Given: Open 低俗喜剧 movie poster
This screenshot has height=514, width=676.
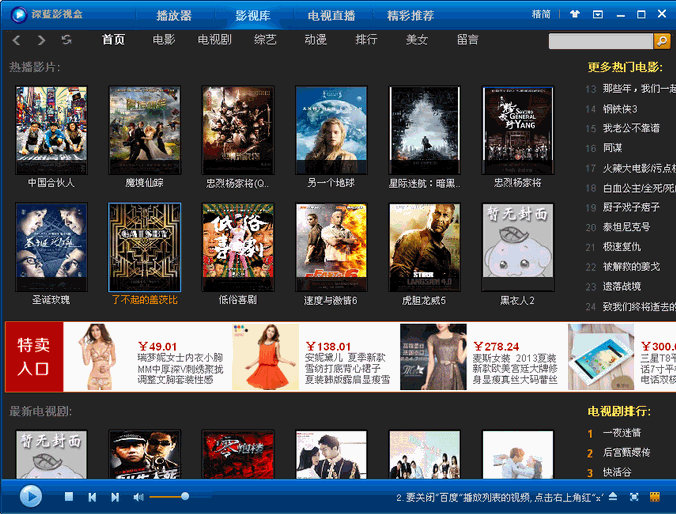Looking at the screenshot, I should point(238,247).
